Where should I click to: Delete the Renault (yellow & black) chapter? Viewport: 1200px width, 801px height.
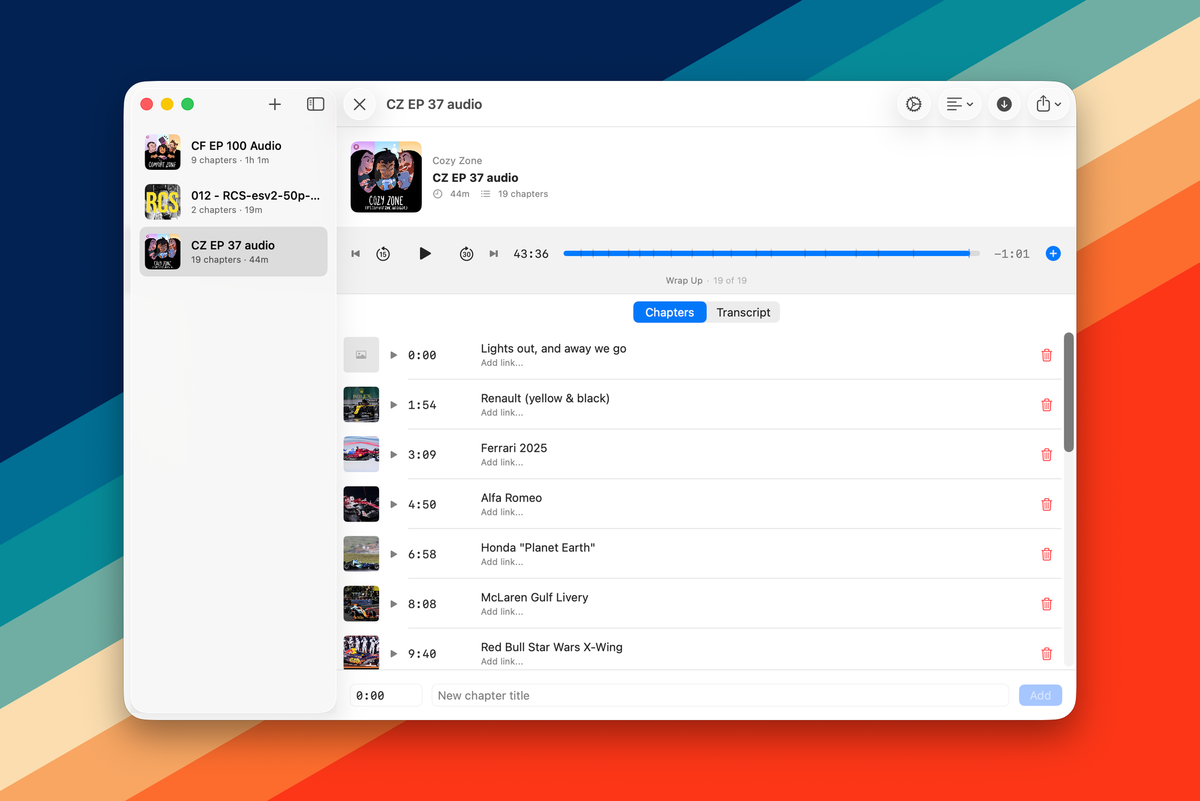pos(1047,405)
